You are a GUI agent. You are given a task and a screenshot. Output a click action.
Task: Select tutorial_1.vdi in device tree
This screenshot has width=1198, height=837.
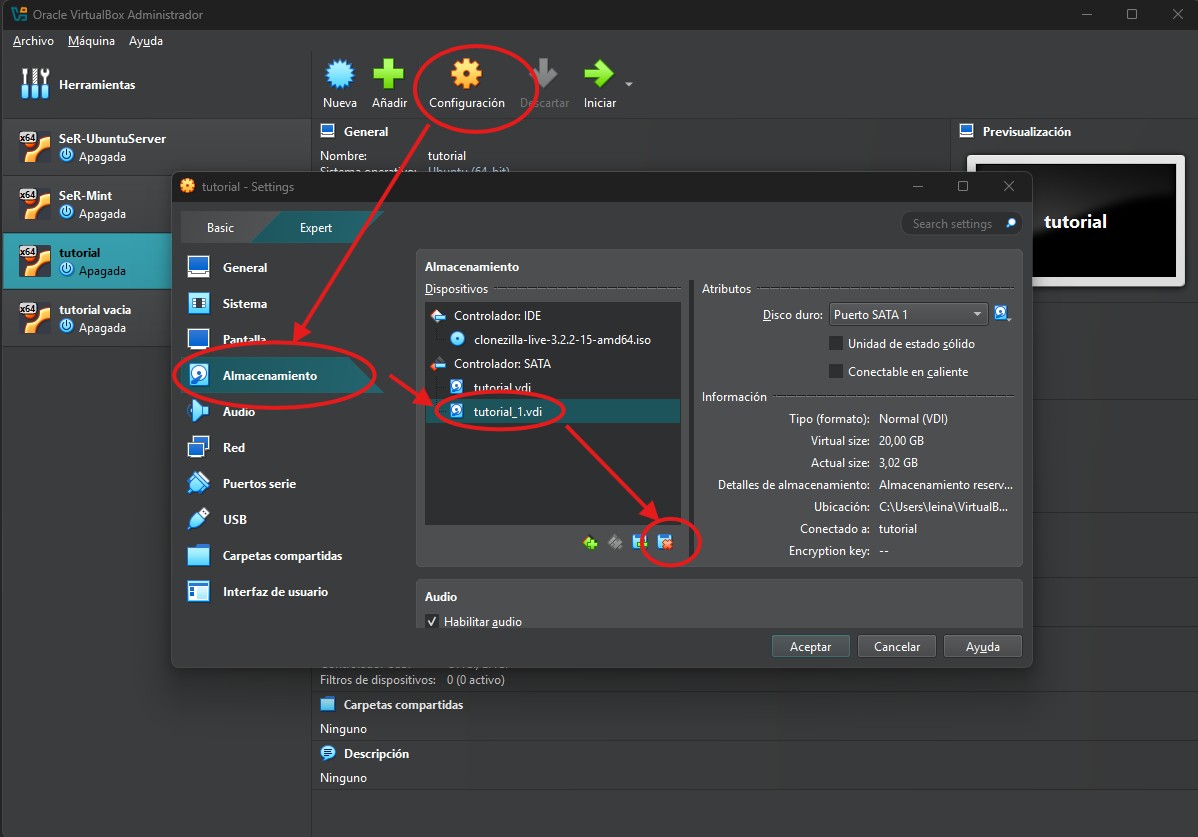(x=507, y=412)
